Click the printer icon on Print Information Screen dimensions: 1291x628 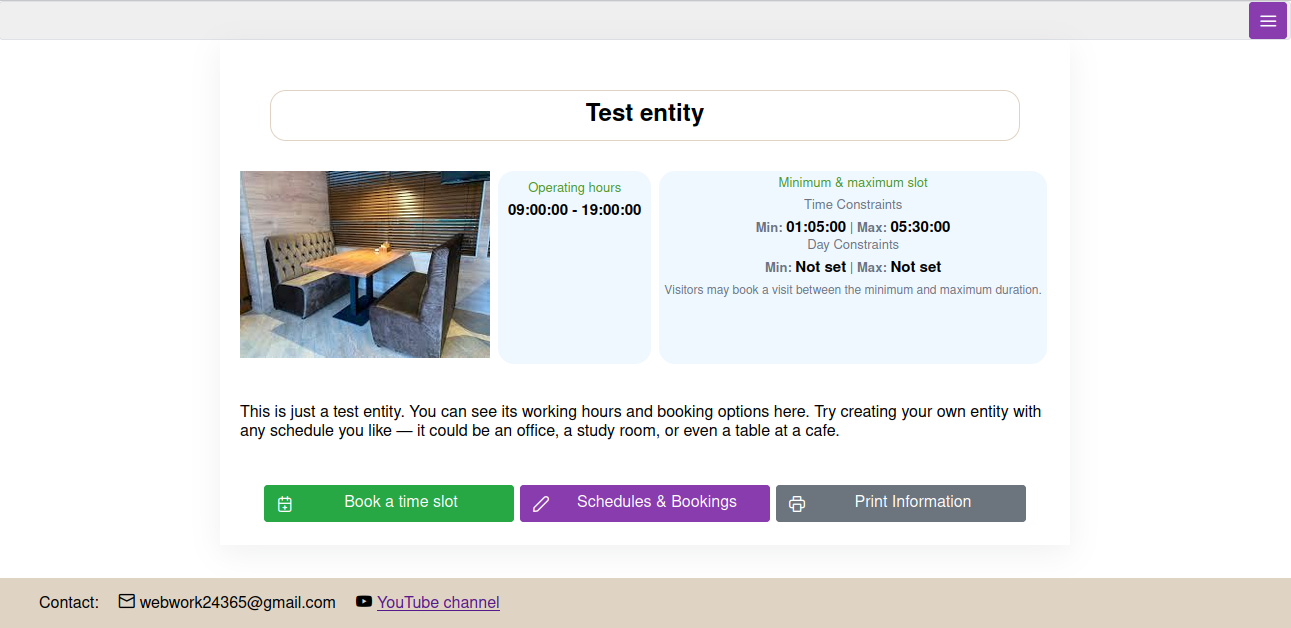[x=797, y=503]
